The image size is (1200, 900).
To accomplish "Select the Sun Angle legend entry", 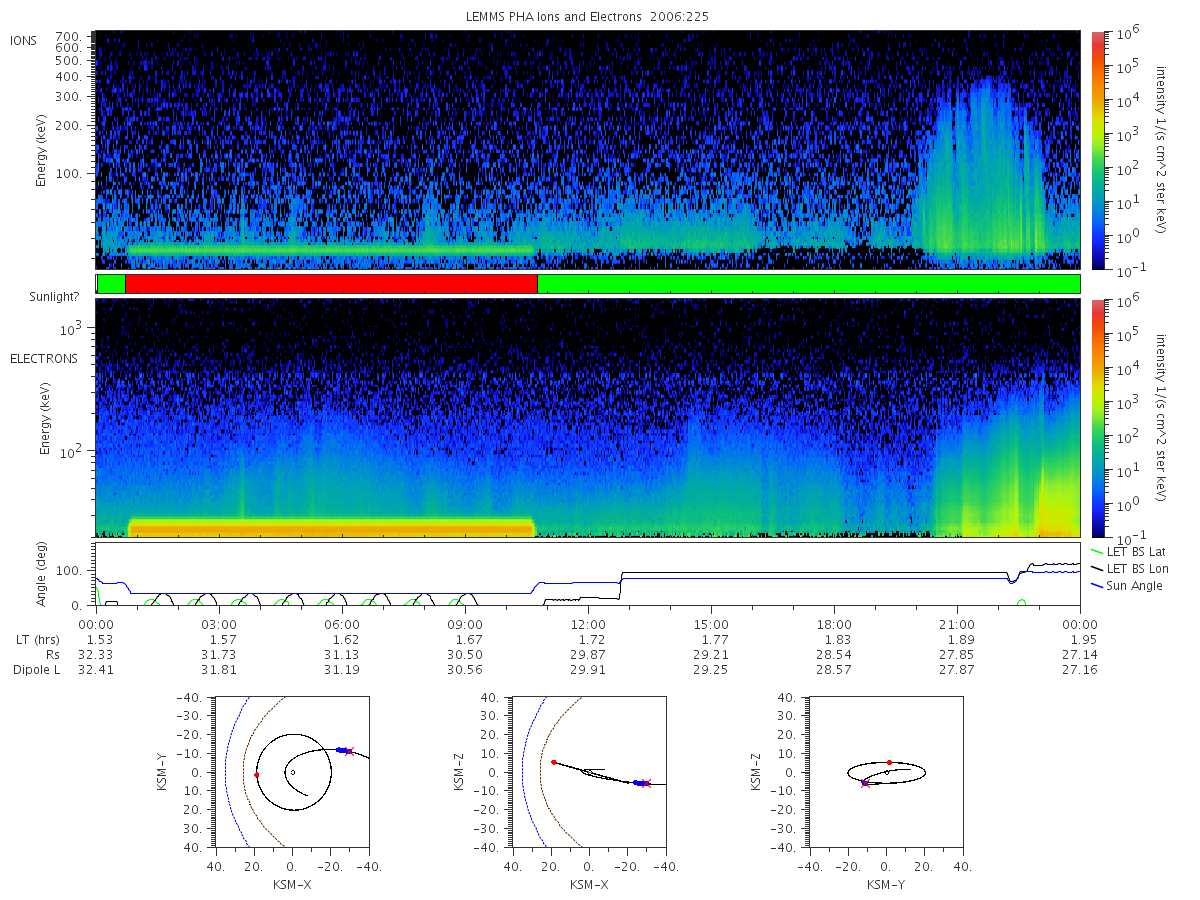I will click(x=1127, y=585).
